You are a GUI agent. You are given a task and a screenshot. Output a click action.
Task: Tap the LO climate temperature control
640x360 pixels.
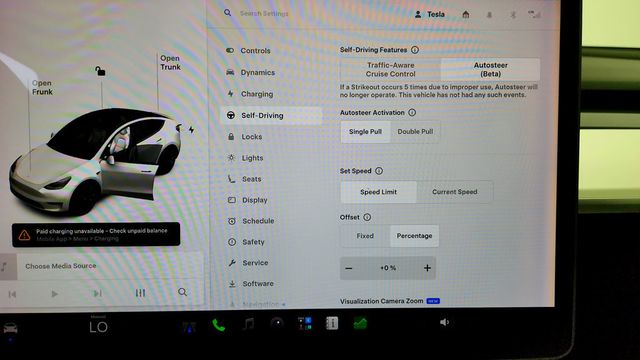[98, 327]
